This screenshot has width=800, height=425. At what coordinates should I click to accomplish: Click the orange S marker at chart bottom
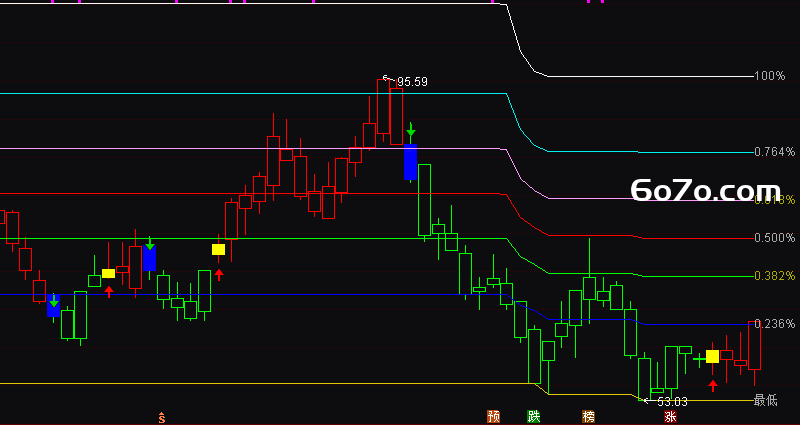(162, 418)
